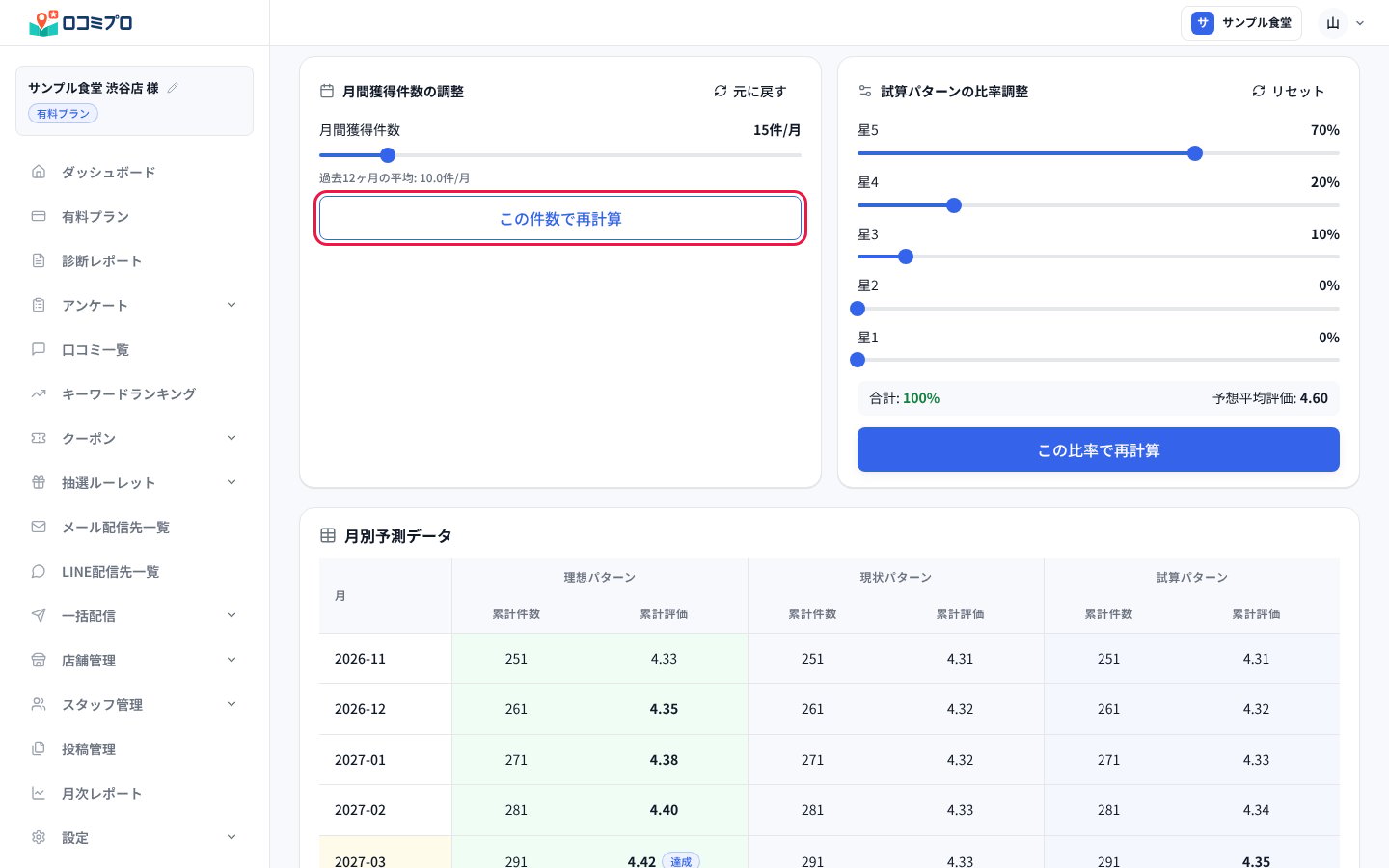Click 元に戻す to revert monthly count

[x=750, y=91]
